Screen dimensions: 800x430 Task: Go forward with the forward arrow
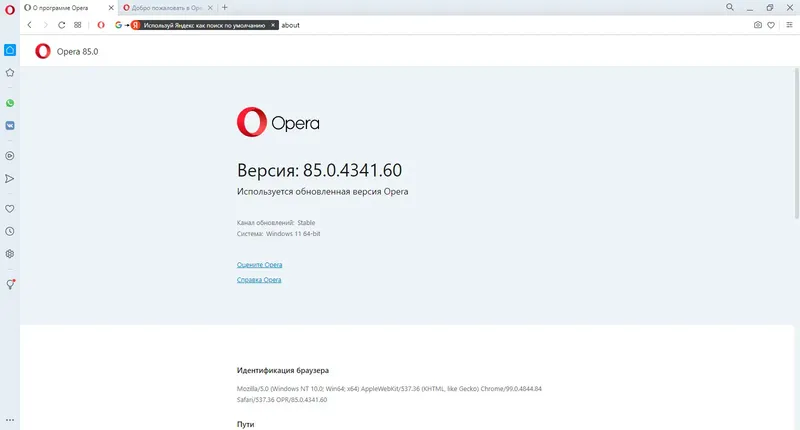tap(45, 25)
